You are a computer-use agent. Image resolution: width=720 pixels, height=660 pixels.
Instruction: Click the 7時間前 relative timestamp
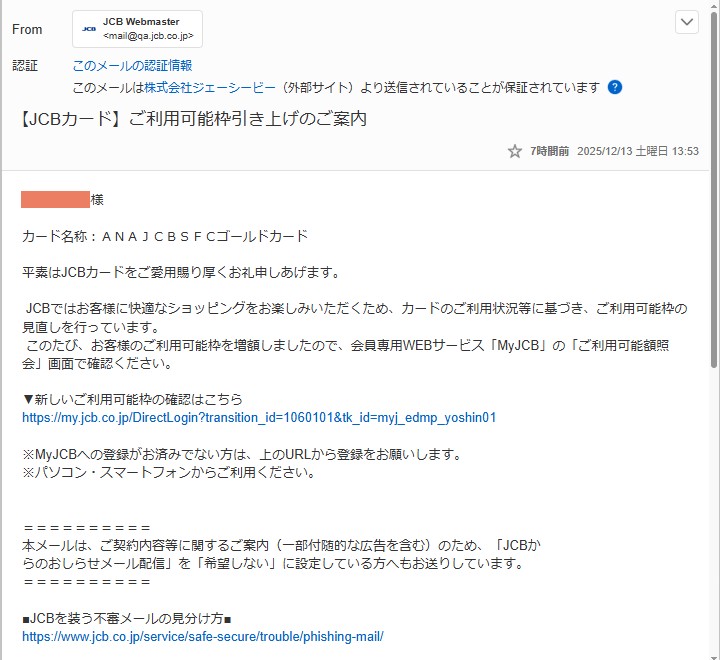click(549, 151)
